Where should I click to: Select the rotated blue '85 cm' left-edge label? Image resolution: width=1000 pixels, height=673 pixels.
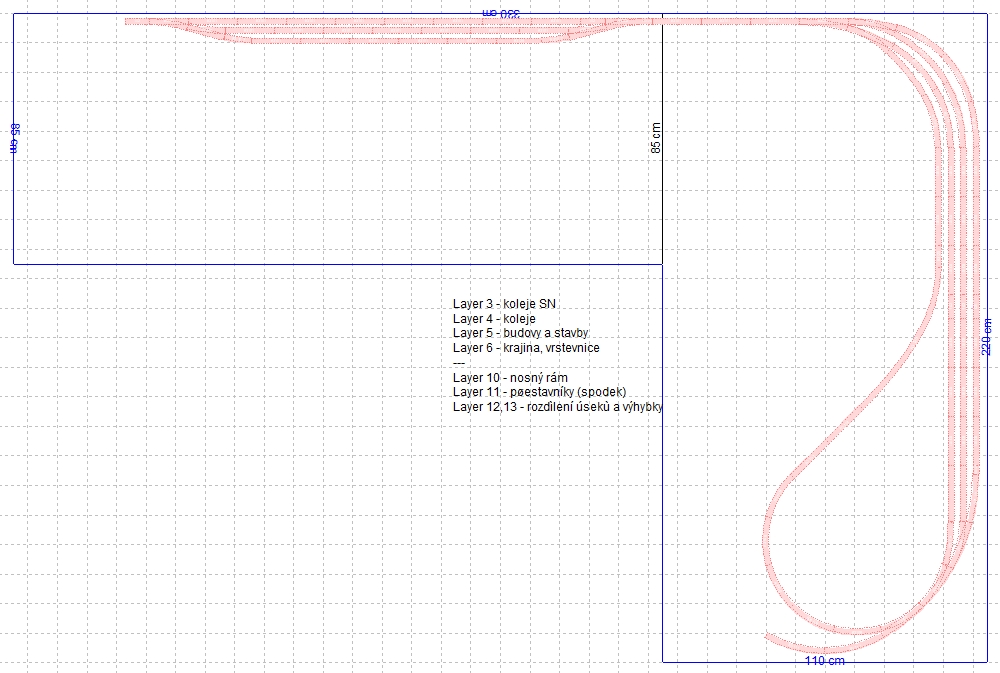[14, 137]
